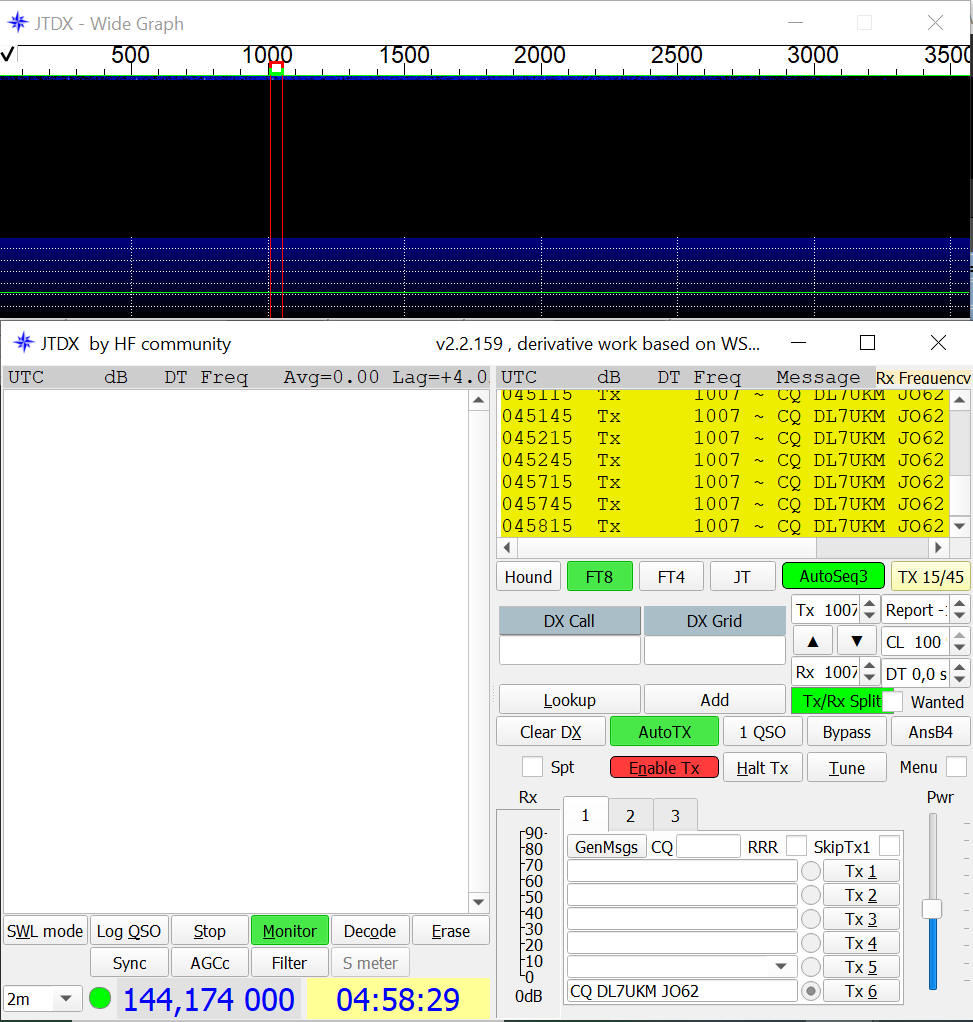Open the 2m band dropdown
This screenshot has height=1022, width=973.
[67, 998]
